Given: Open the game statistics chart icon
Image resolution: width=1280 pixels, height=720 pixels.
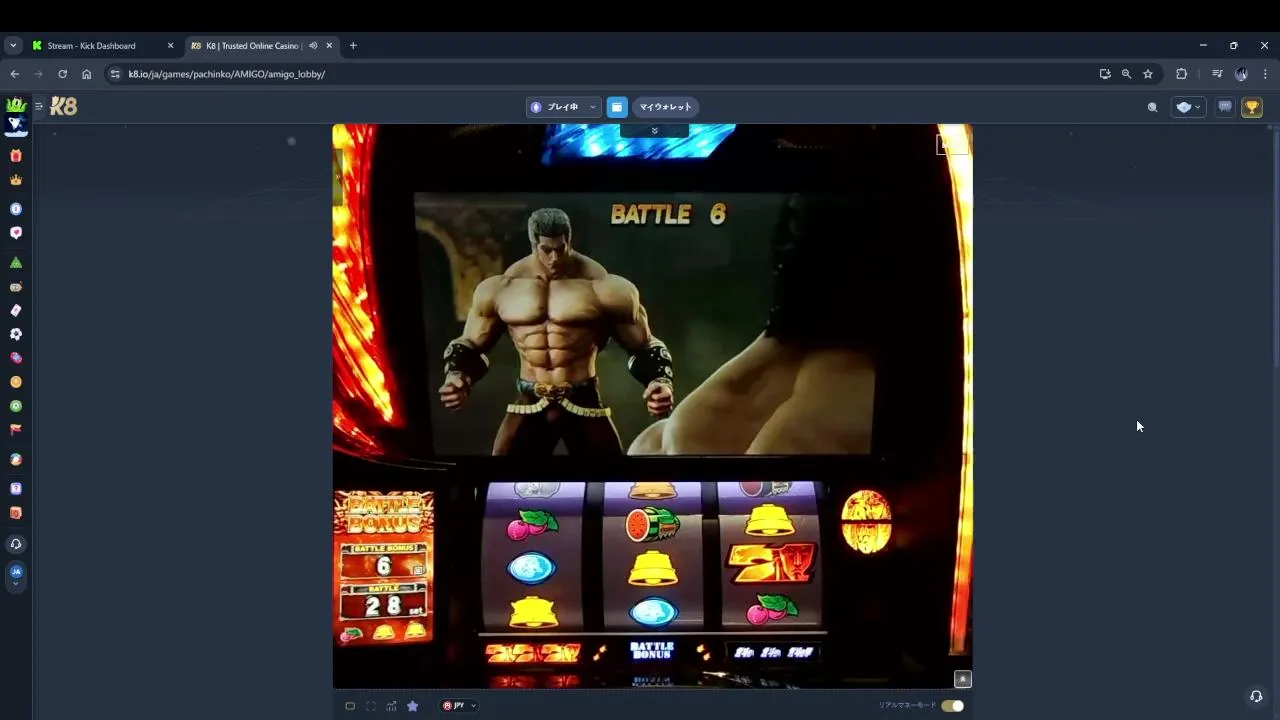Looking at the screenshot, I should tap(391, 706).
